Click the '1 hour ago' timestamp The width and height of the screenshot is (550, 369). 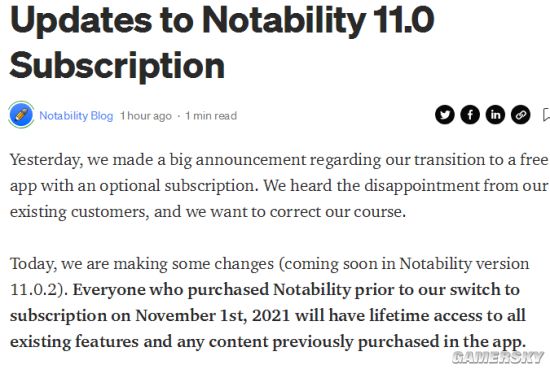[x=146, y=116]
